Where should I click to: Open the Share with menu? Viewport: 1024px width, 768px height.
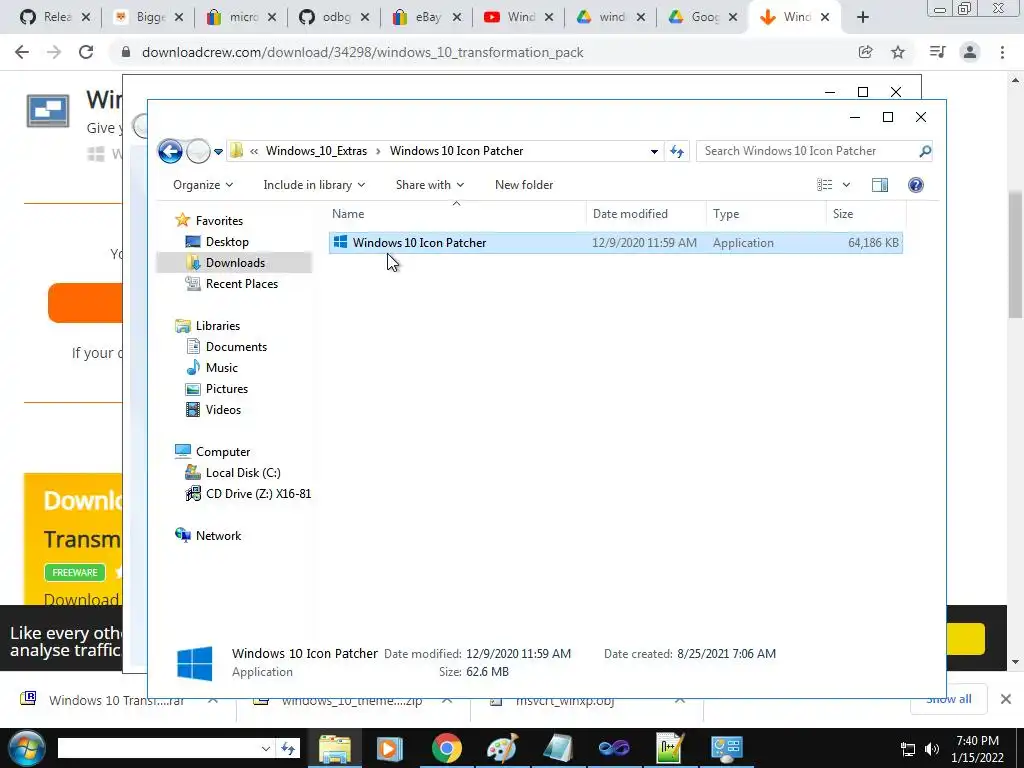point(430,185)
